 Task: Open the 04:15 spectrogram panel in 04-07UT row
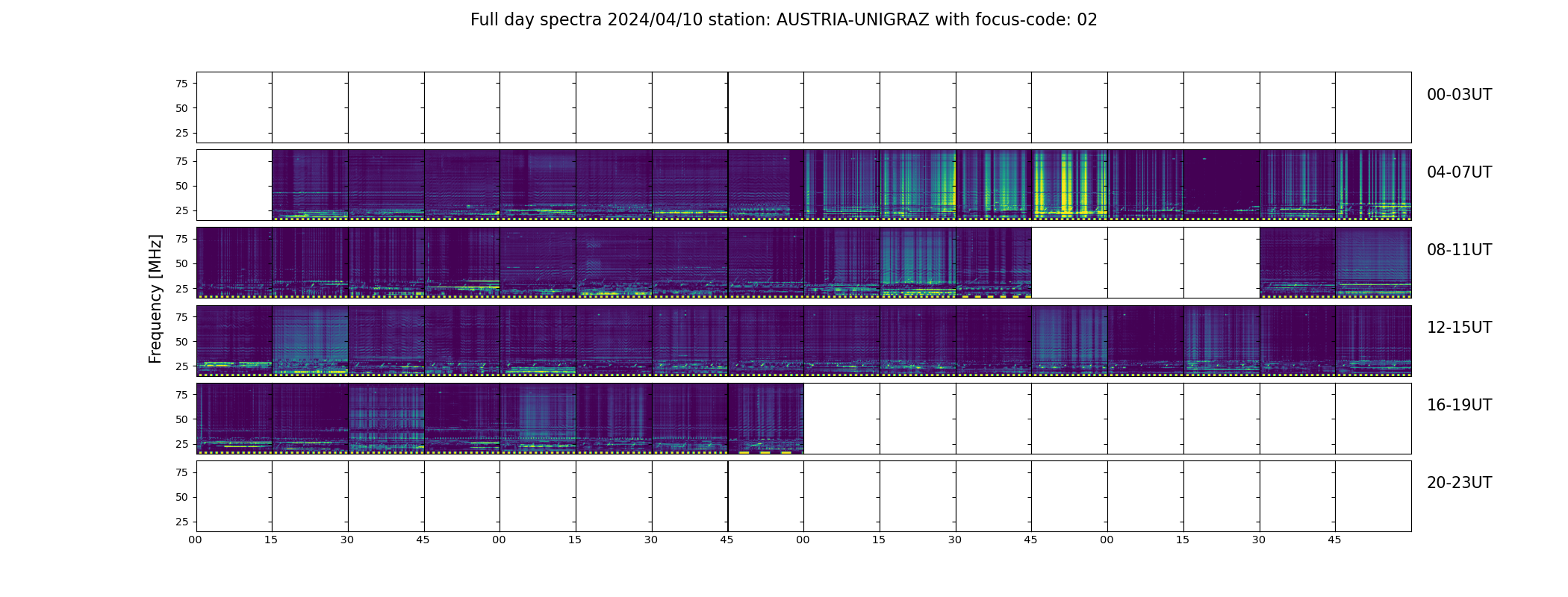click(310, 185)
